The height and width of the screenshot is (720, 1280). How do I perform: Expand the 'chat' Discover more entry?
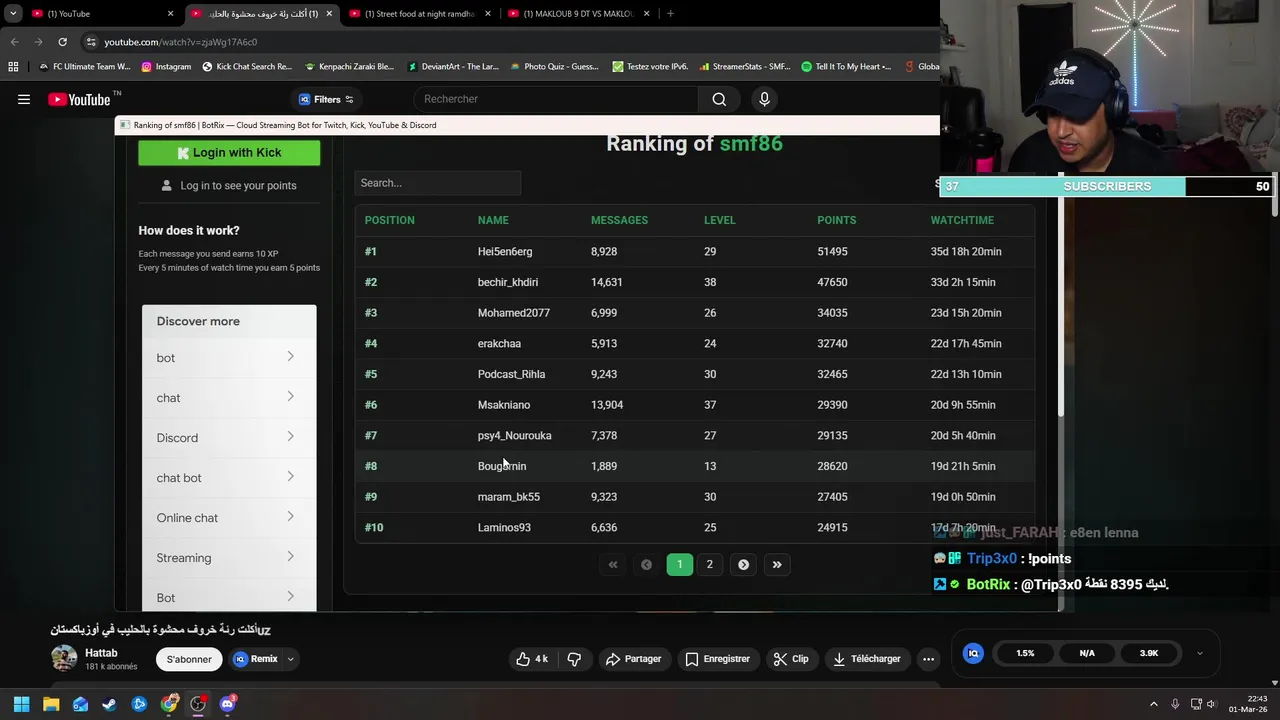pos(229,397)
